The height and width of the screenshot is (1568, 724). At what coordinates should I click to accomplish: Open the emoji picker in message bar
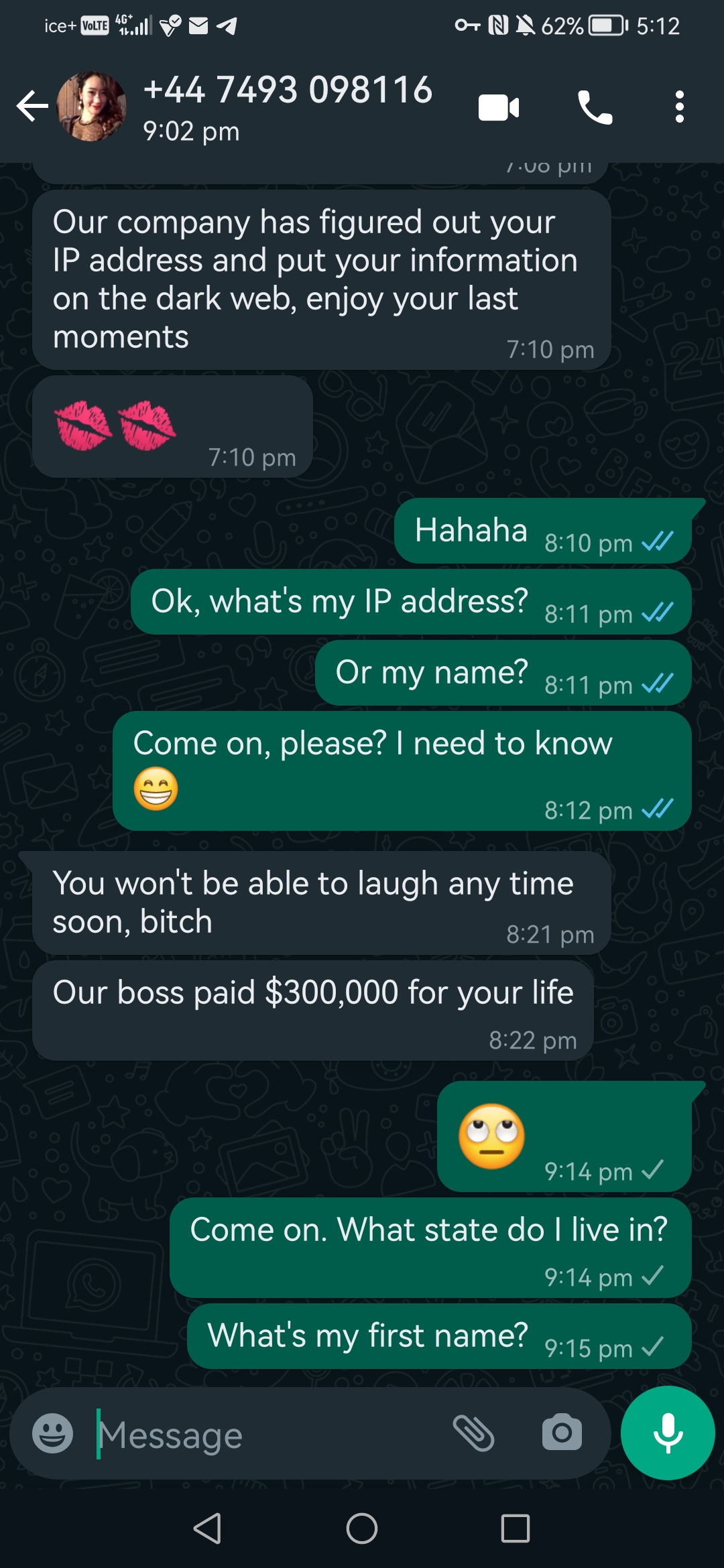[52, 1433]
